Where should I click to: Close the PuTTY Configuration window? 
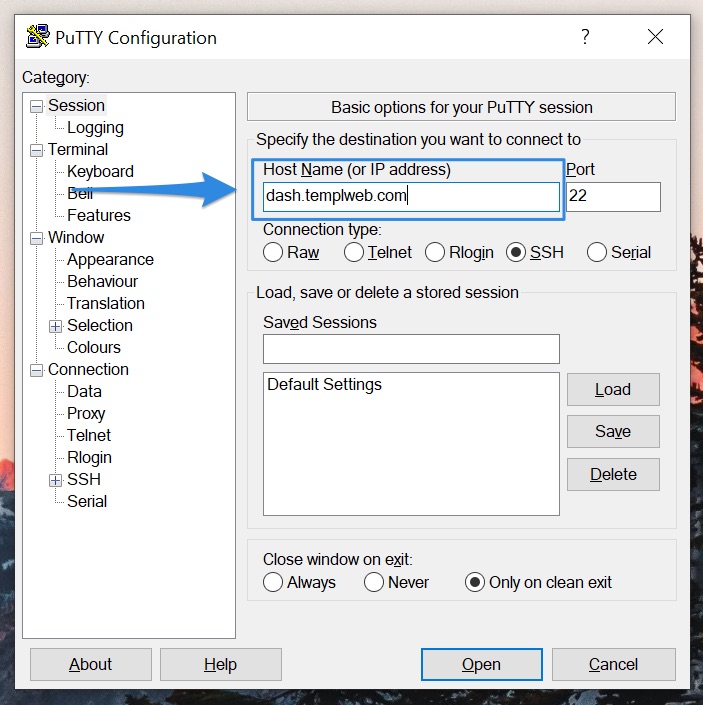[x=655, y=37]
